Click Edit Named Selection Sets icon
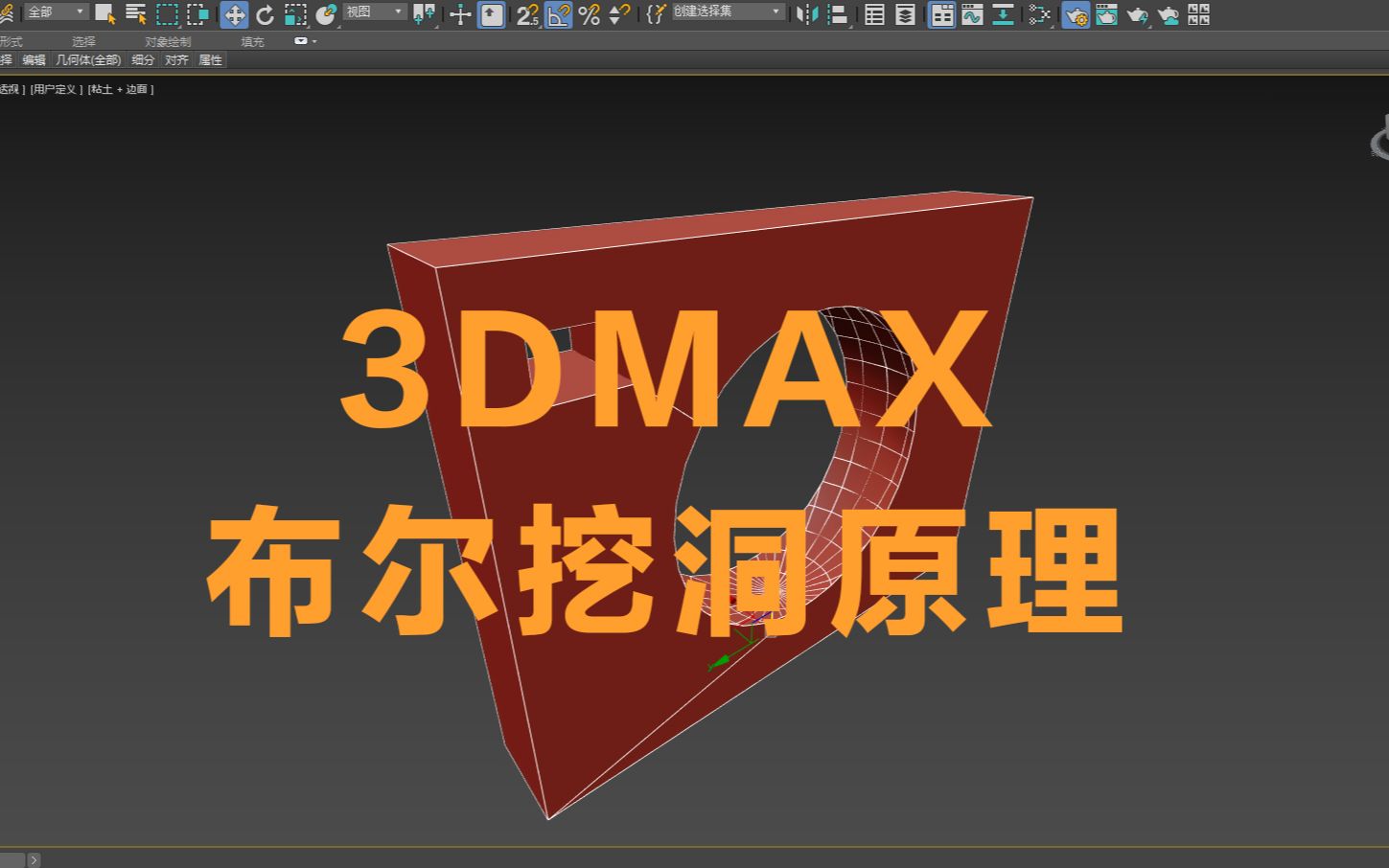The height and width of the screenshot is (868, 1389). point(656,13)
